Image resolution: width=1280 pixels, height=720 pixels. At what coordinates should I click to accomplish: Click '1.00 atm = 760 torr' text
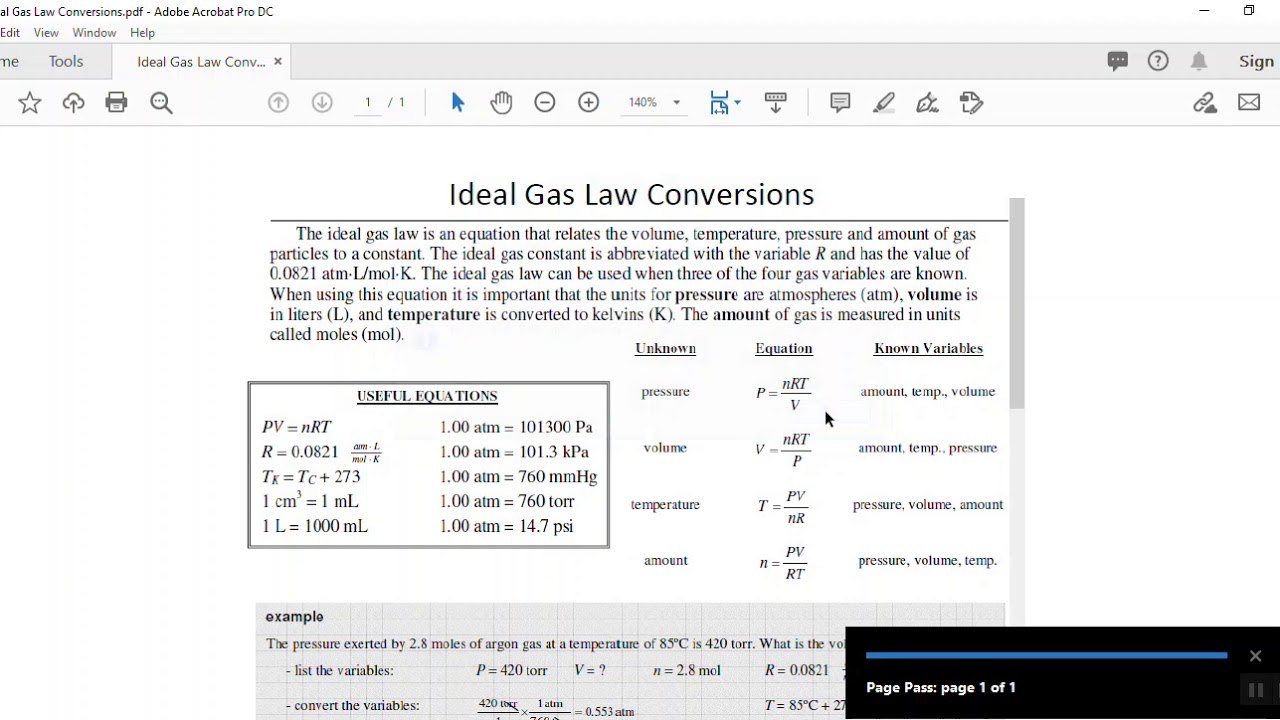[507, 501]
